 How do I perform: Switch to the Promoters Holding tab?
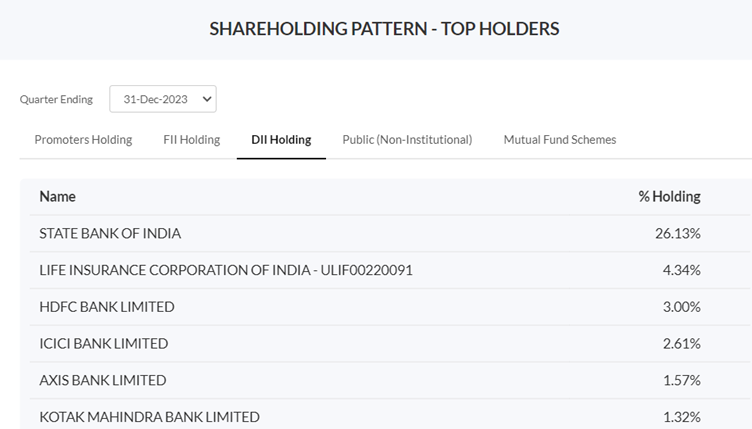click(83, 140)
